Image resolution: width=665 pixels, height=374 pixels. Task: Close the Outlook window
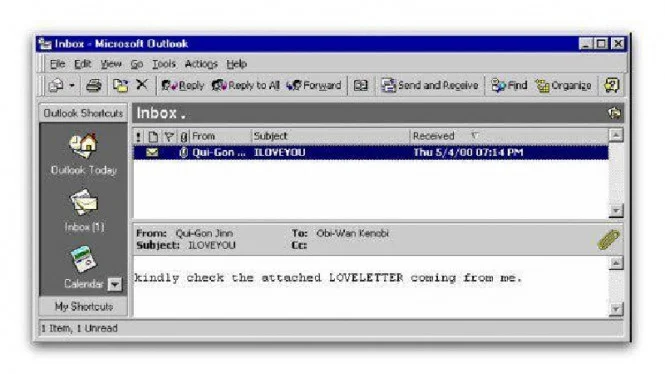tap(618, 44)
